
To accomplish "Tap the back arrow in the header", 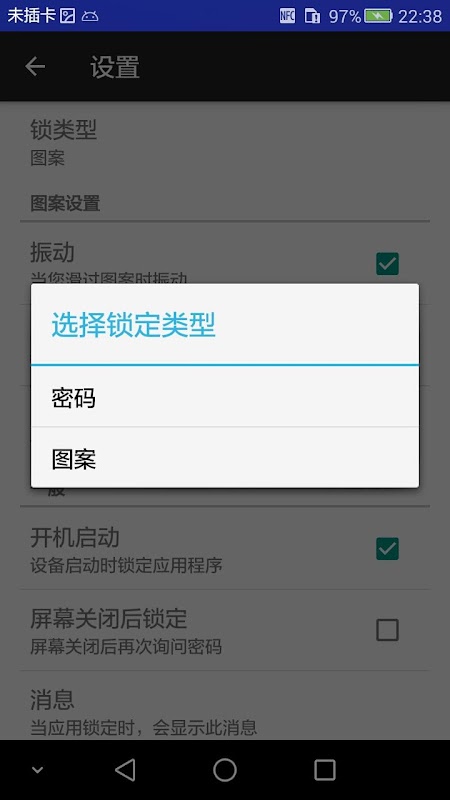I will coord(35,66).
